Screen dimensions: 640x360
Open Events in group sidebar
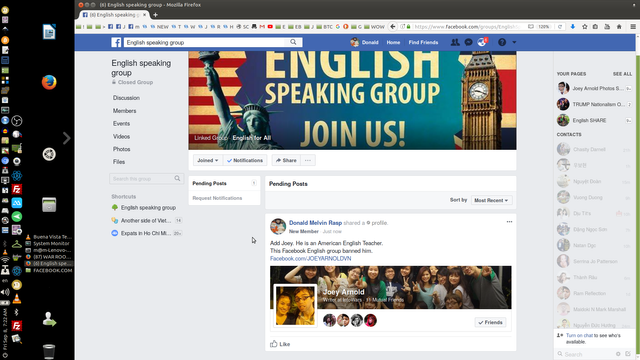[x=121, y=123]
